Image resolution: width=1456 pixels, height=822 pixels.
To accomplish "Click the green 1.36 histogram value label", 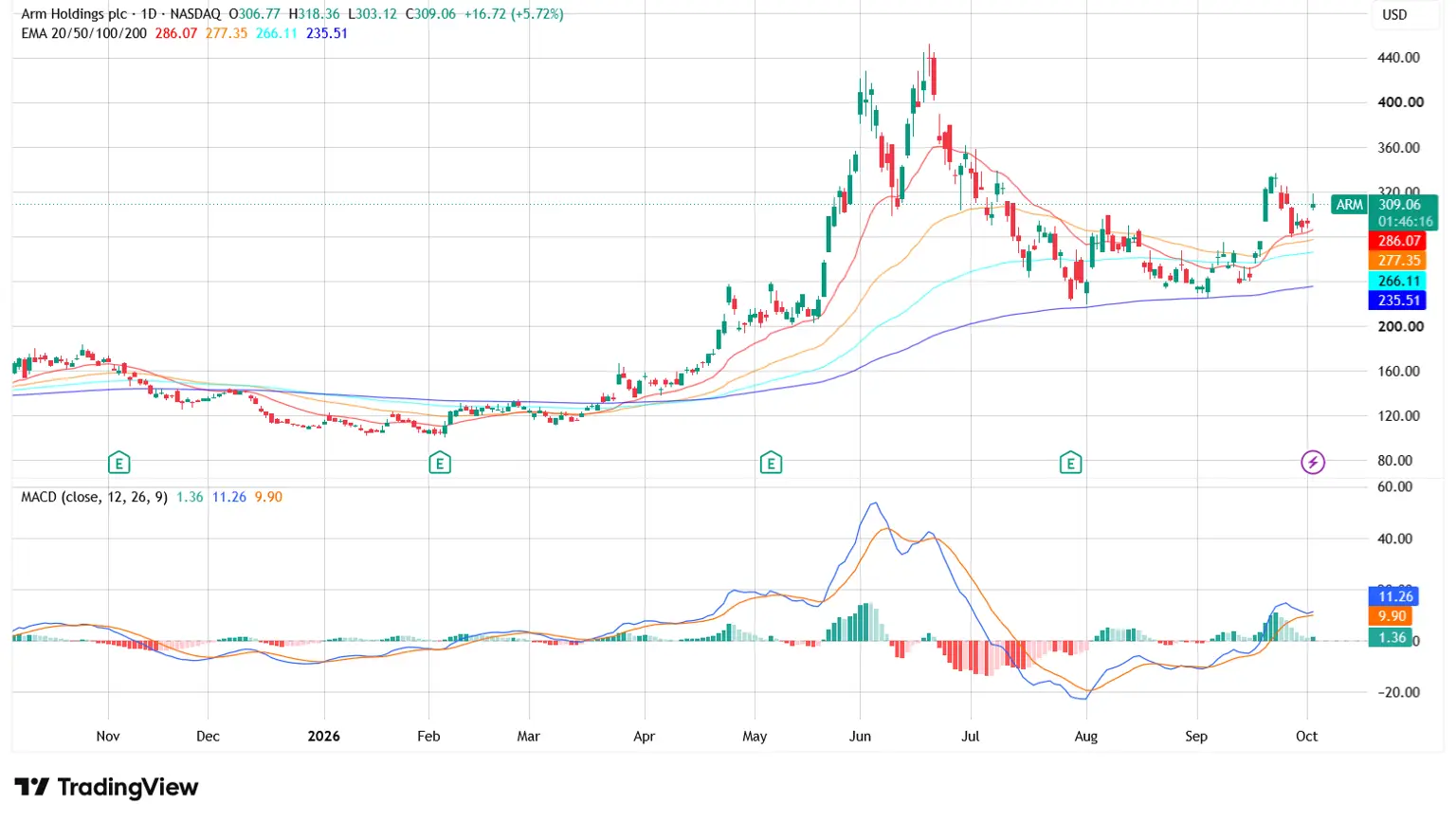I will [x=1392, y=637].
